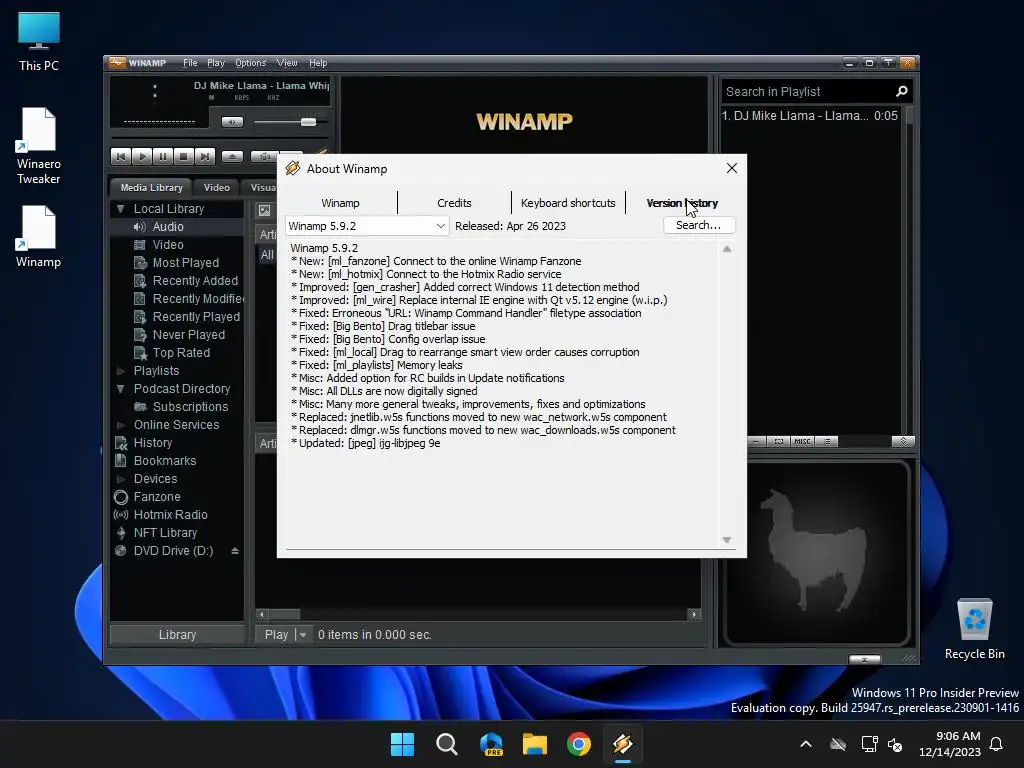This screenshot has height=768, width=1024.
Task: Eject the DVD Drive (D:)
Action: [234, 551]
